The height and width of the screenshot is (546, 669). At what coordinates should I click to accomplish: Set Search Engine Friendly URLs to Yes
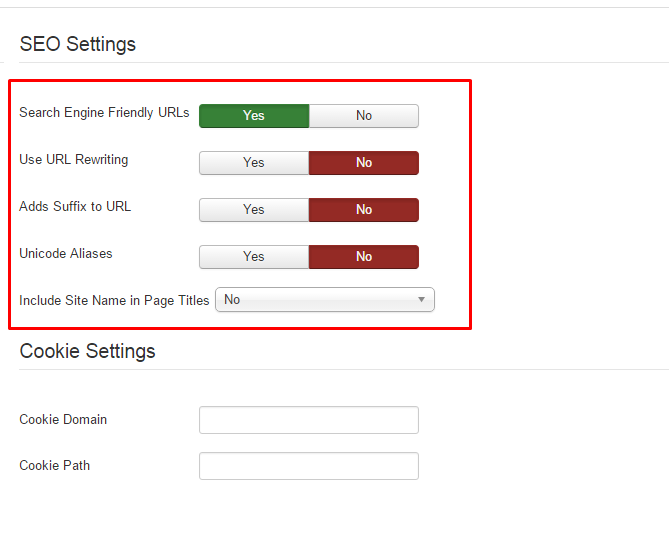[x=254, y=116]
